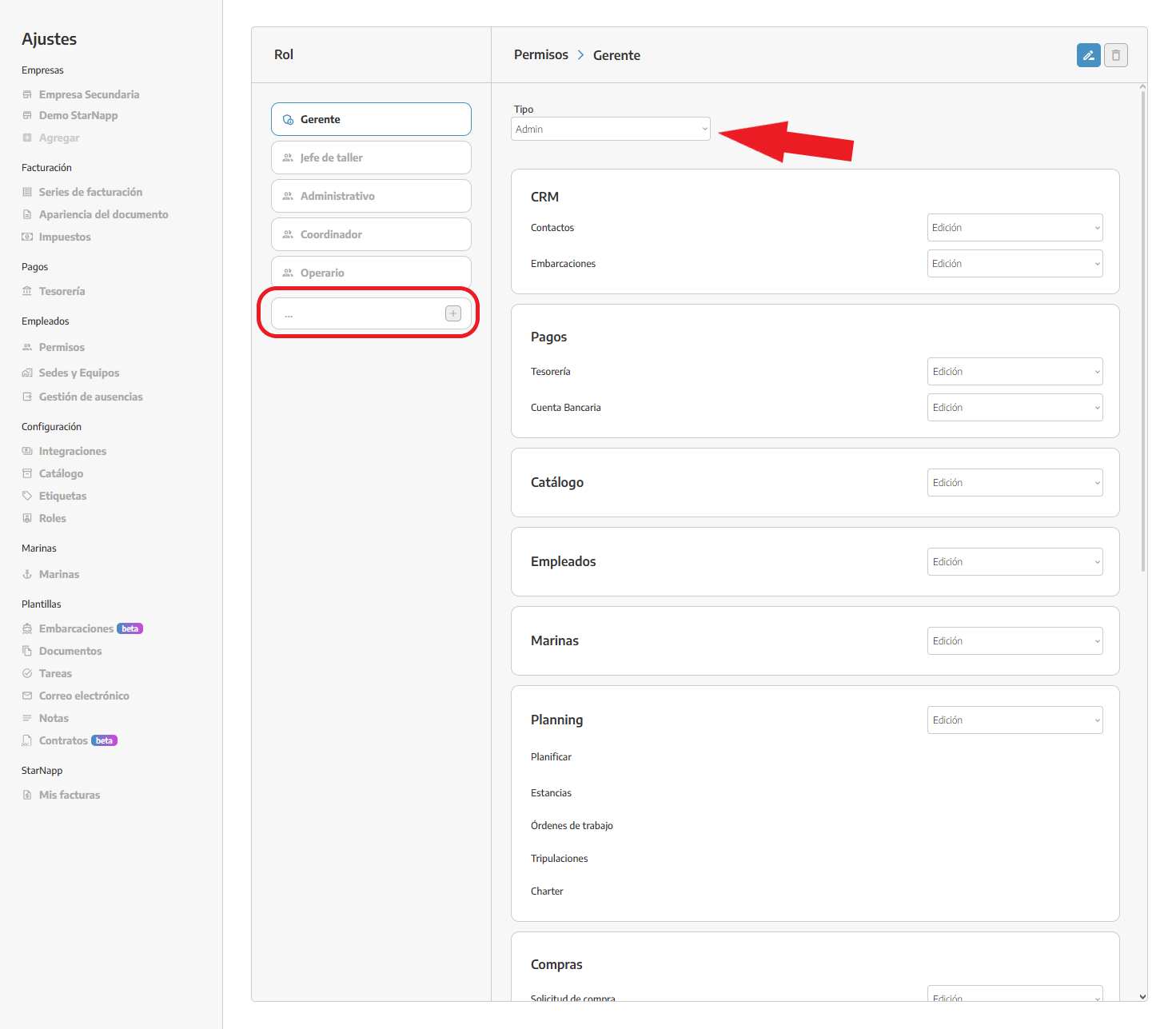Click the Tesorería bank icon in sidebar
1176x1029 pixels.
[x=27, y=291]
